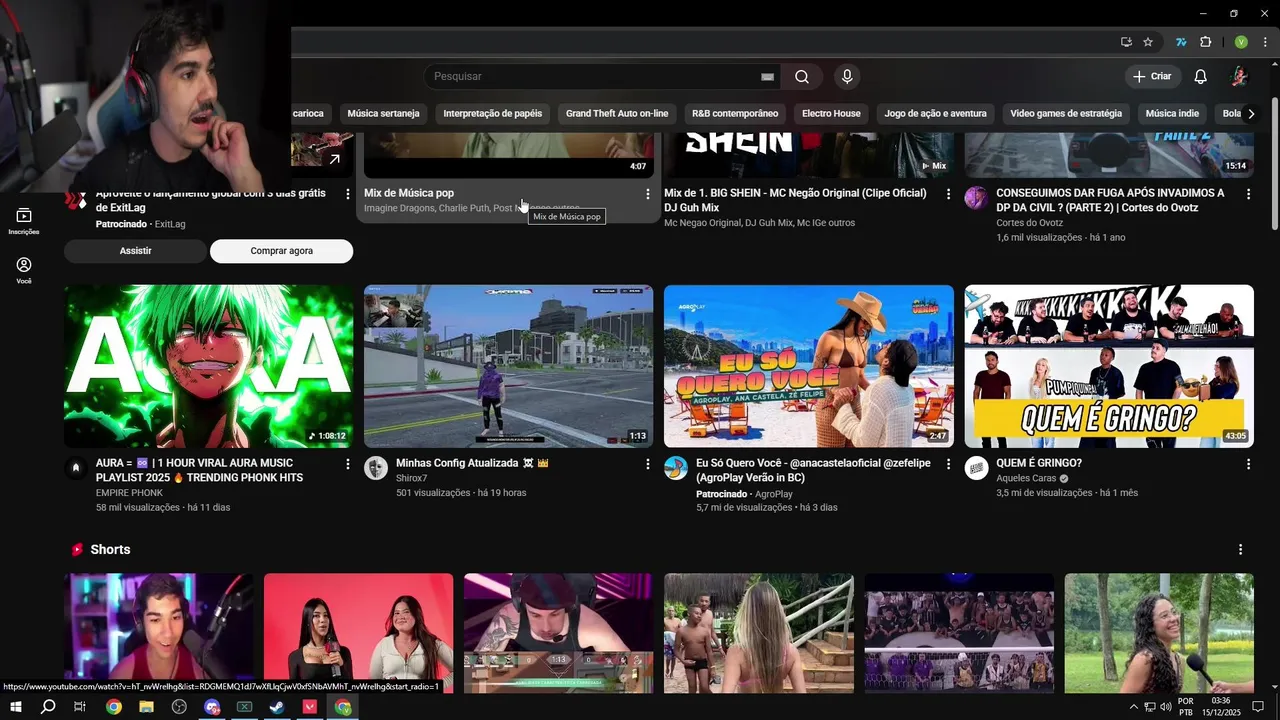Screen dimensions: 1280x720
Task: Select the Música sertaneja filter chip
Action: pos(383,113)
